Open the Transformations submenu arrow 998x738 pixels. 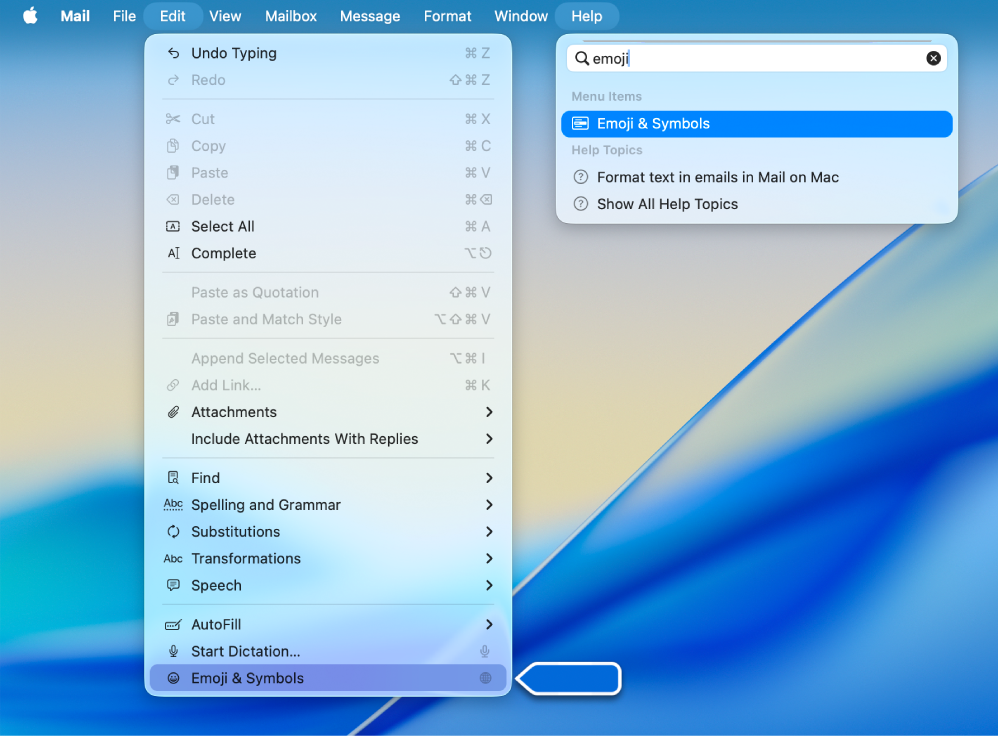point(488,558)
